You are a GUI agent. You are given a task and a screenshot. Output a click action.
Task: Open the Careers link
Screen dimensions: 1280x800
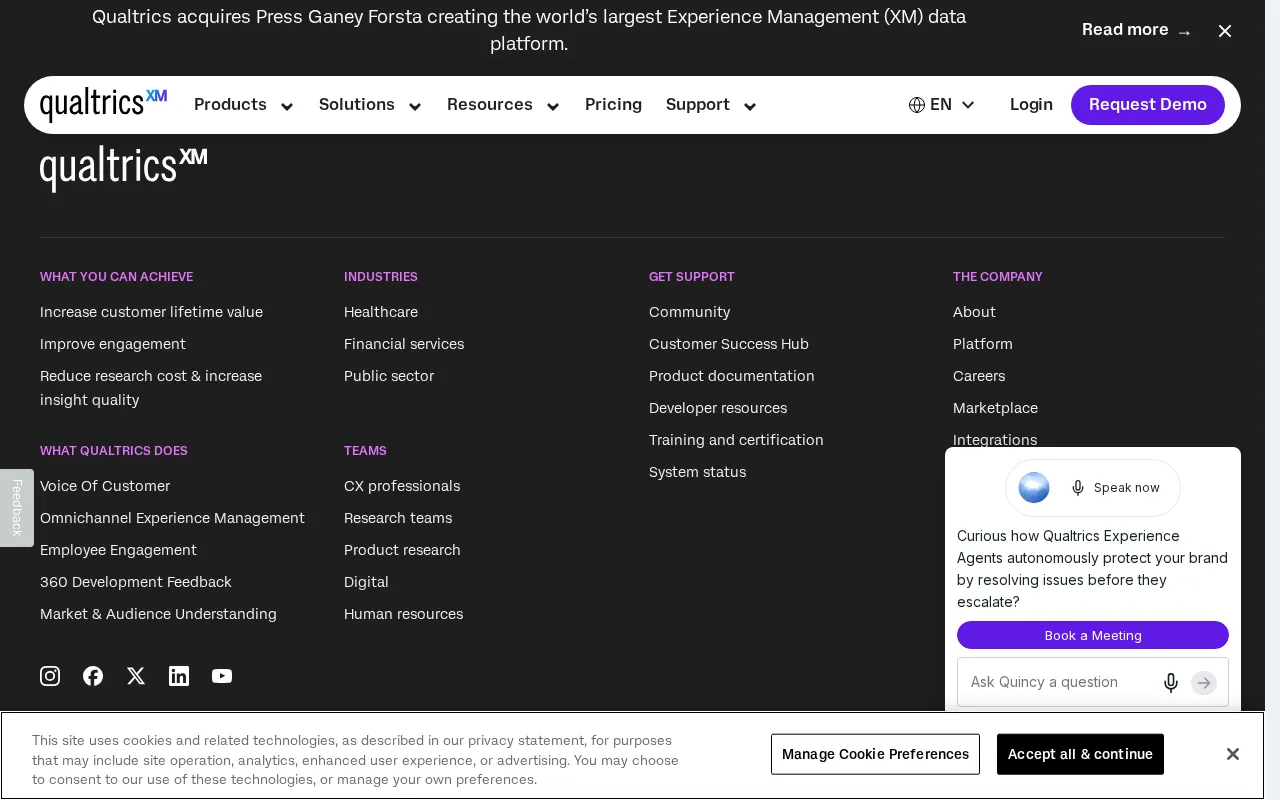(979, 376)
